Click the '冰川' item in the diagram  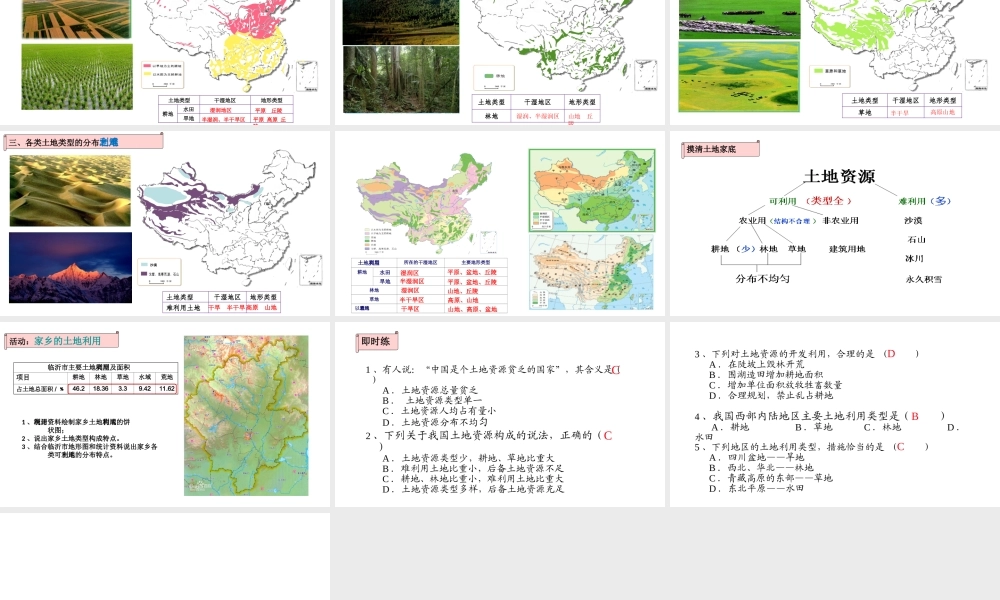pyautogui.click(x=914, y=258)
